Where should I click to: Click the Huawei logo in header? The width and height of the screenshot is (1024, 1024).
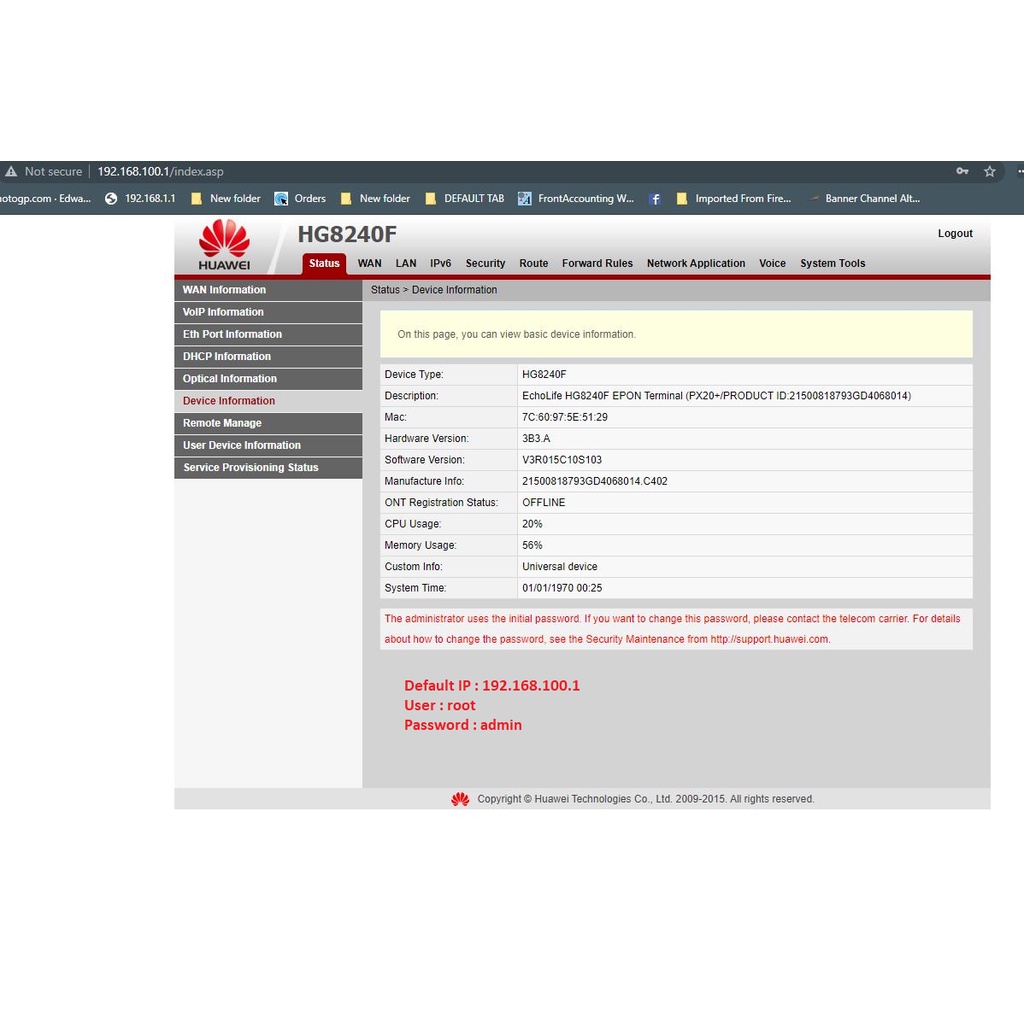pyautogui.click(x=224, y=245)
